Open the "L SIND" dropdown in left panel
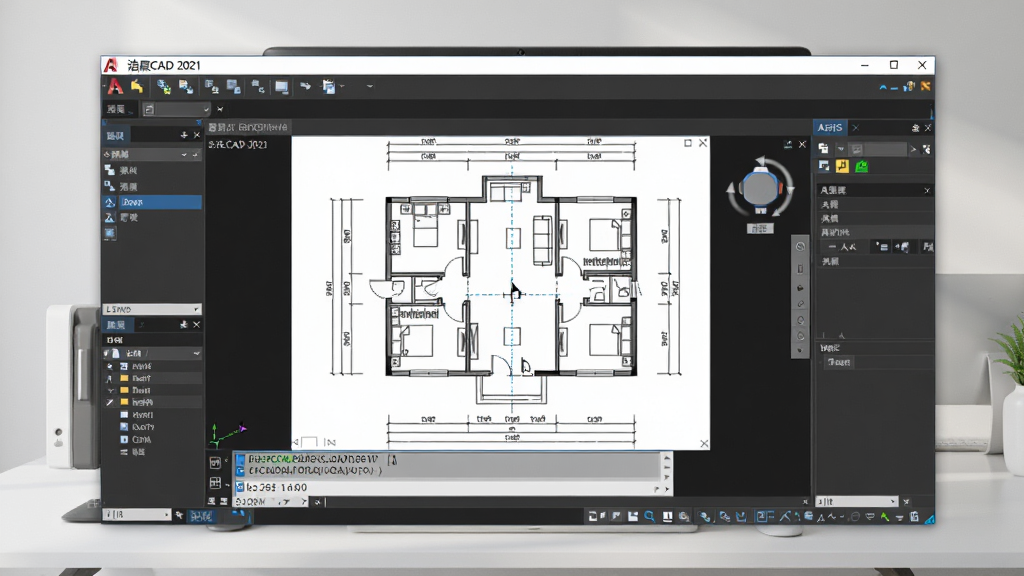This screenshot has height=576, width=1024. 152,309
